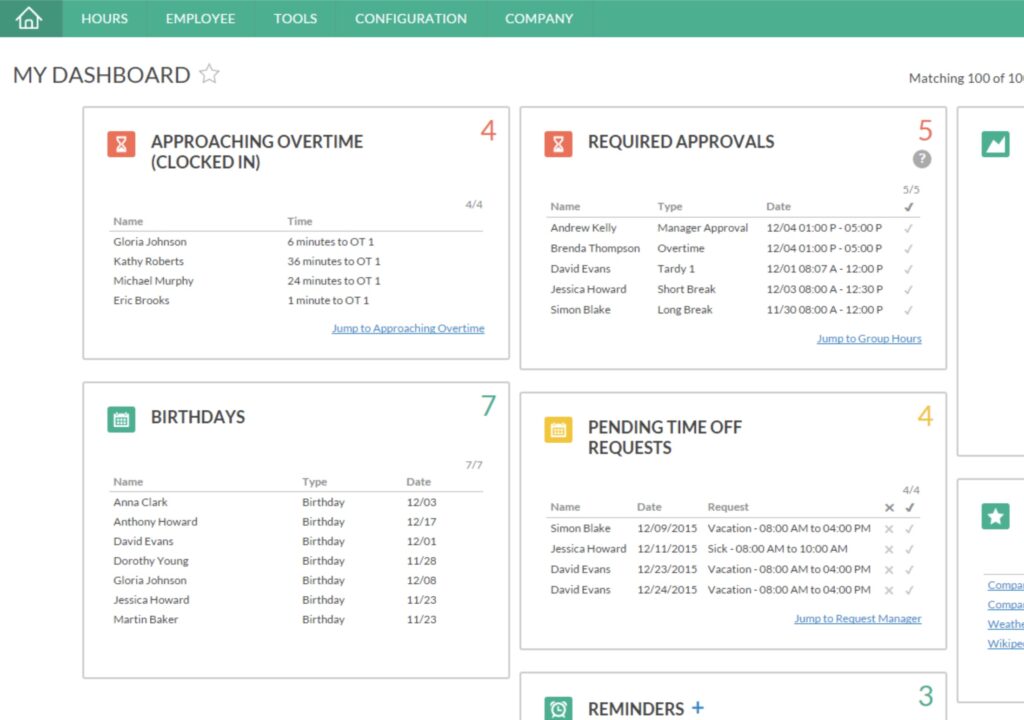1024x720 pixels.
Task: Follow Jump to Request Manager link
Action: pos(857,618)
